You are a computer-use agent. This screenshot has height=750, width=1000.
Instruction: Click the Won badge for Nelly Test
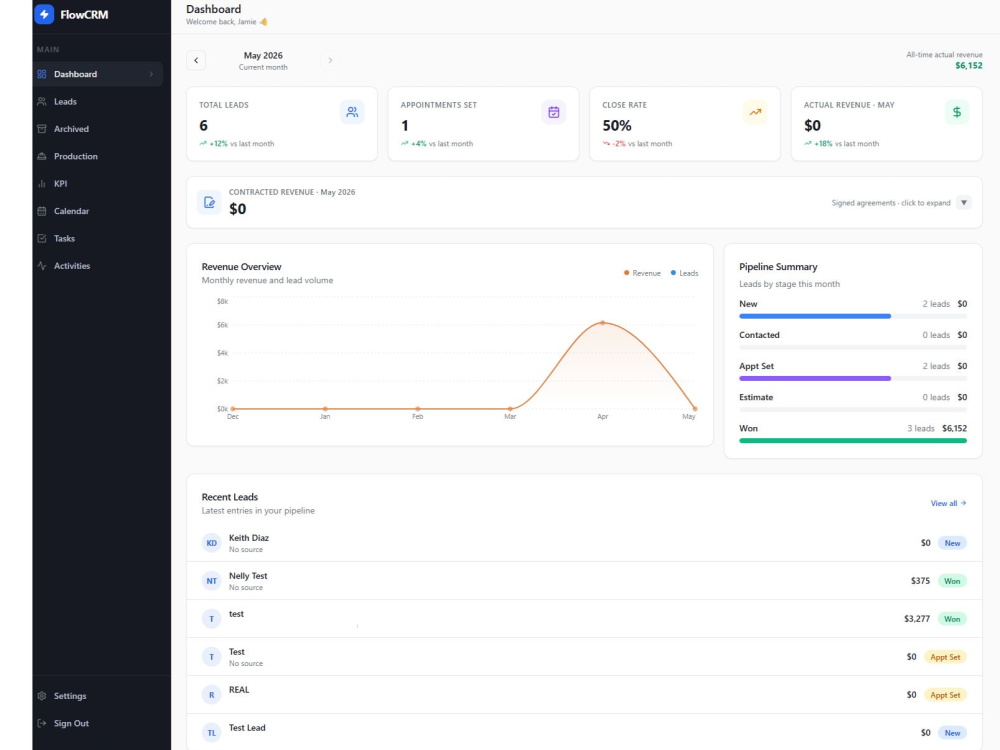[952, 581]
